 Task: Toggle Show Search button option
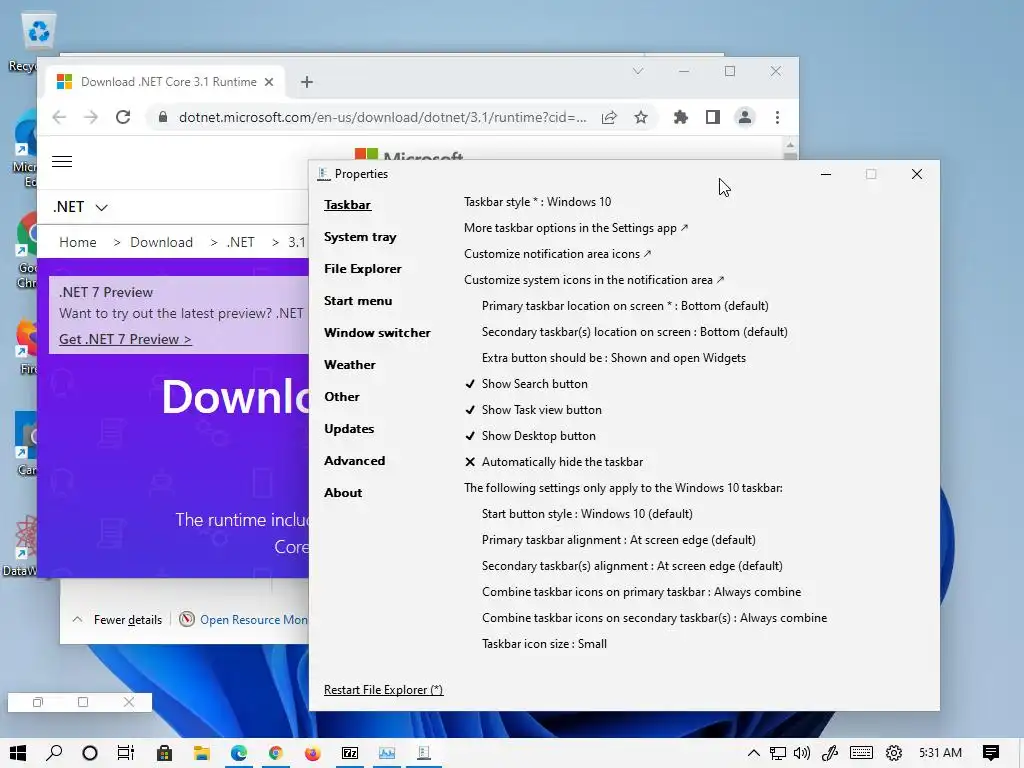click(526, 384)
